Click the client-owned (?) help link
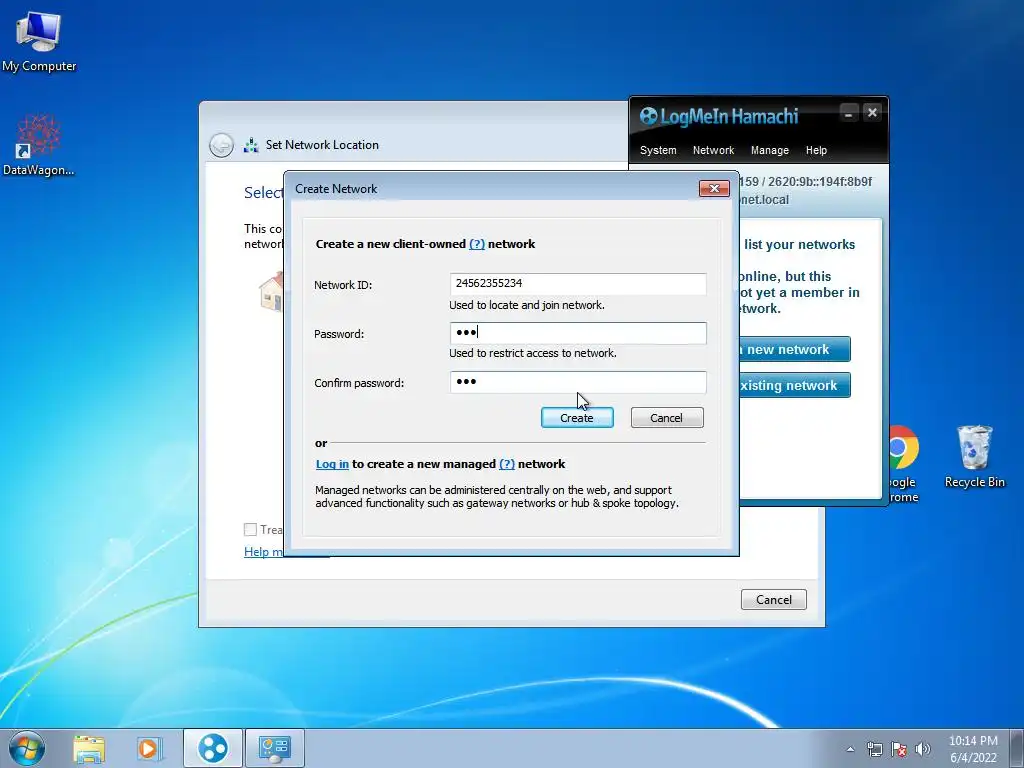The image size is (1024, 768). (477, 244)
